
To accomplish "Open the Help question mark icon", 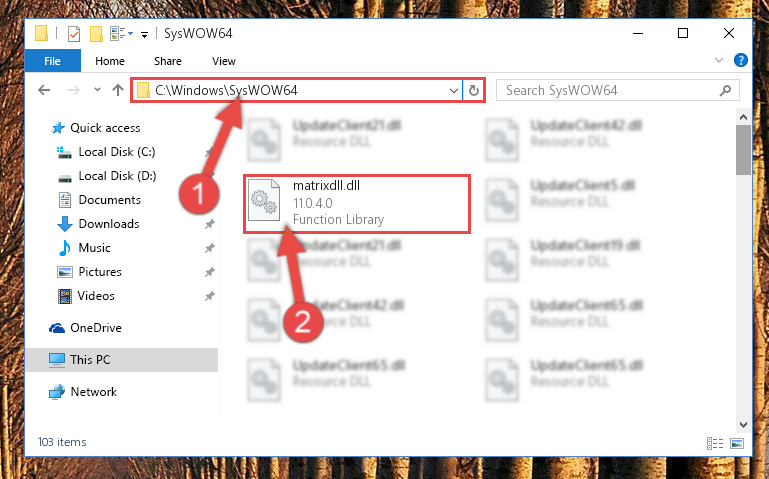I will 741,60.
